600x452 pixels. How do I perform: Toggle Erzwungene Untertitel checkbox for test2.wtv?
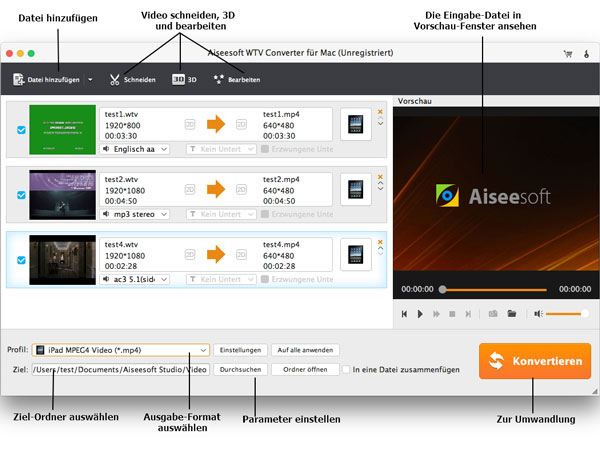pos(264,214)
